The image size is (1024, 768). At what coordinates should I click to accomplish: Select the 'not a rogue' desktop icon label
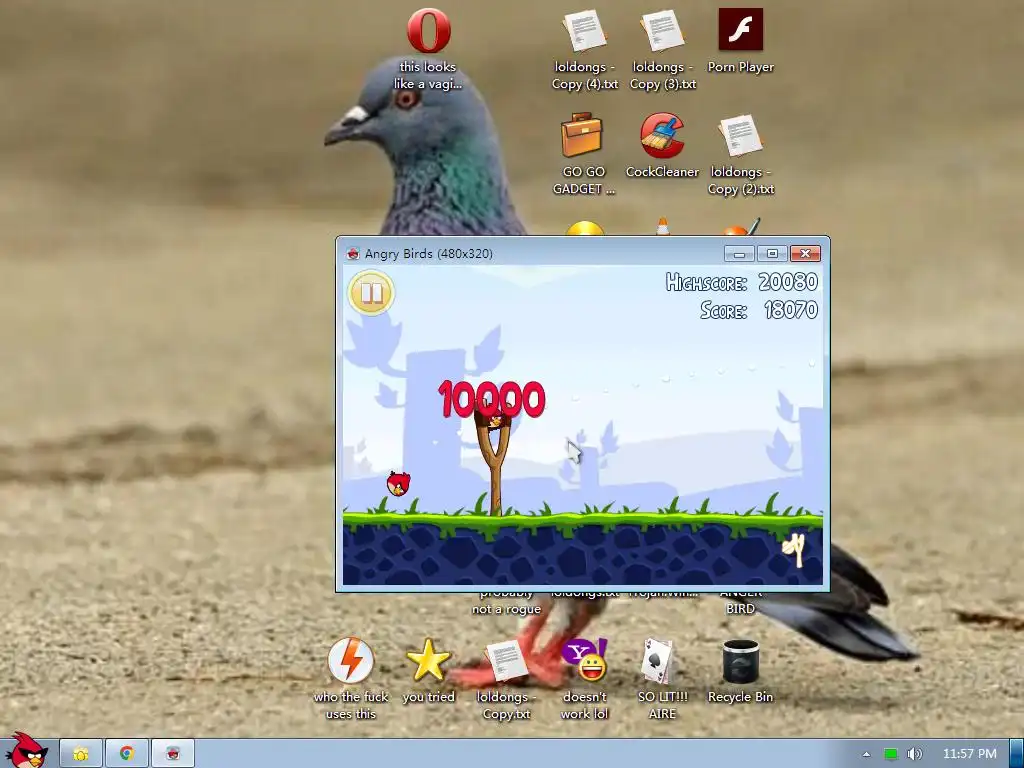506,604
